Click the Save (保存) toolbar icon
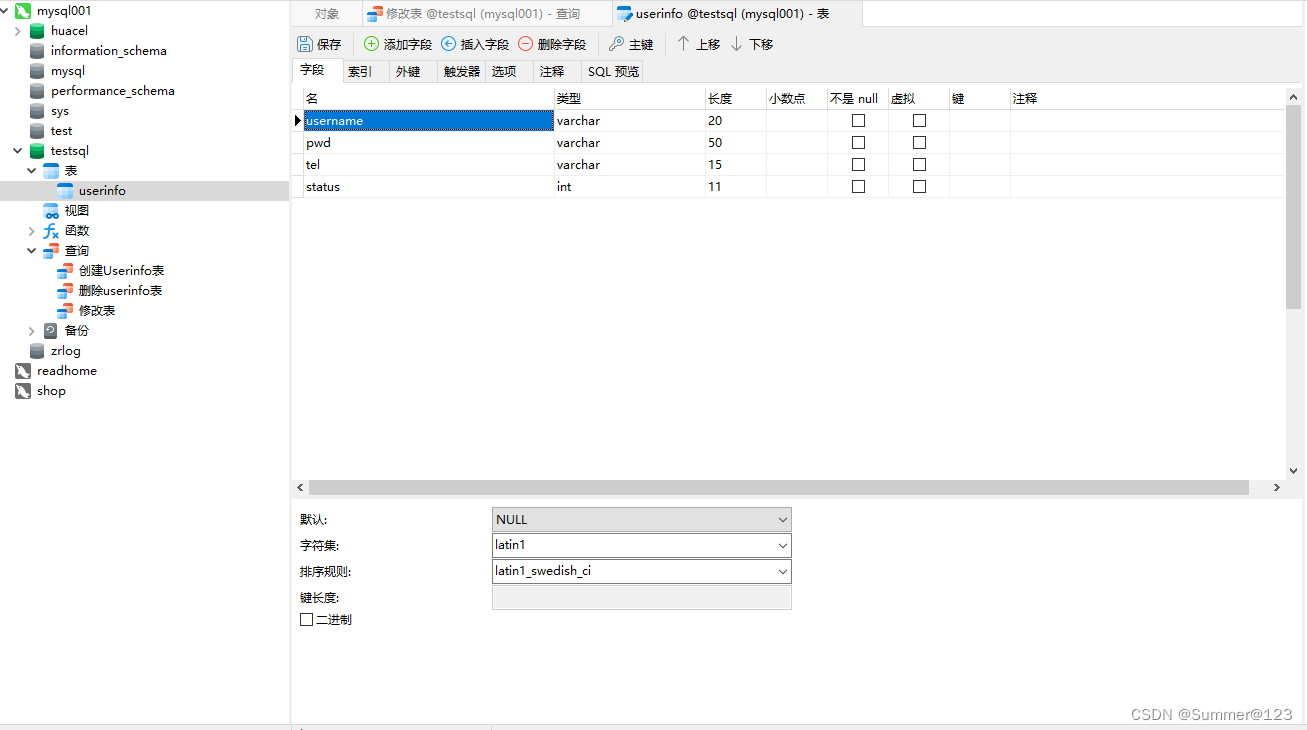Image resolution: width=1307 pixels, height=730 pixels. point(305,44)
